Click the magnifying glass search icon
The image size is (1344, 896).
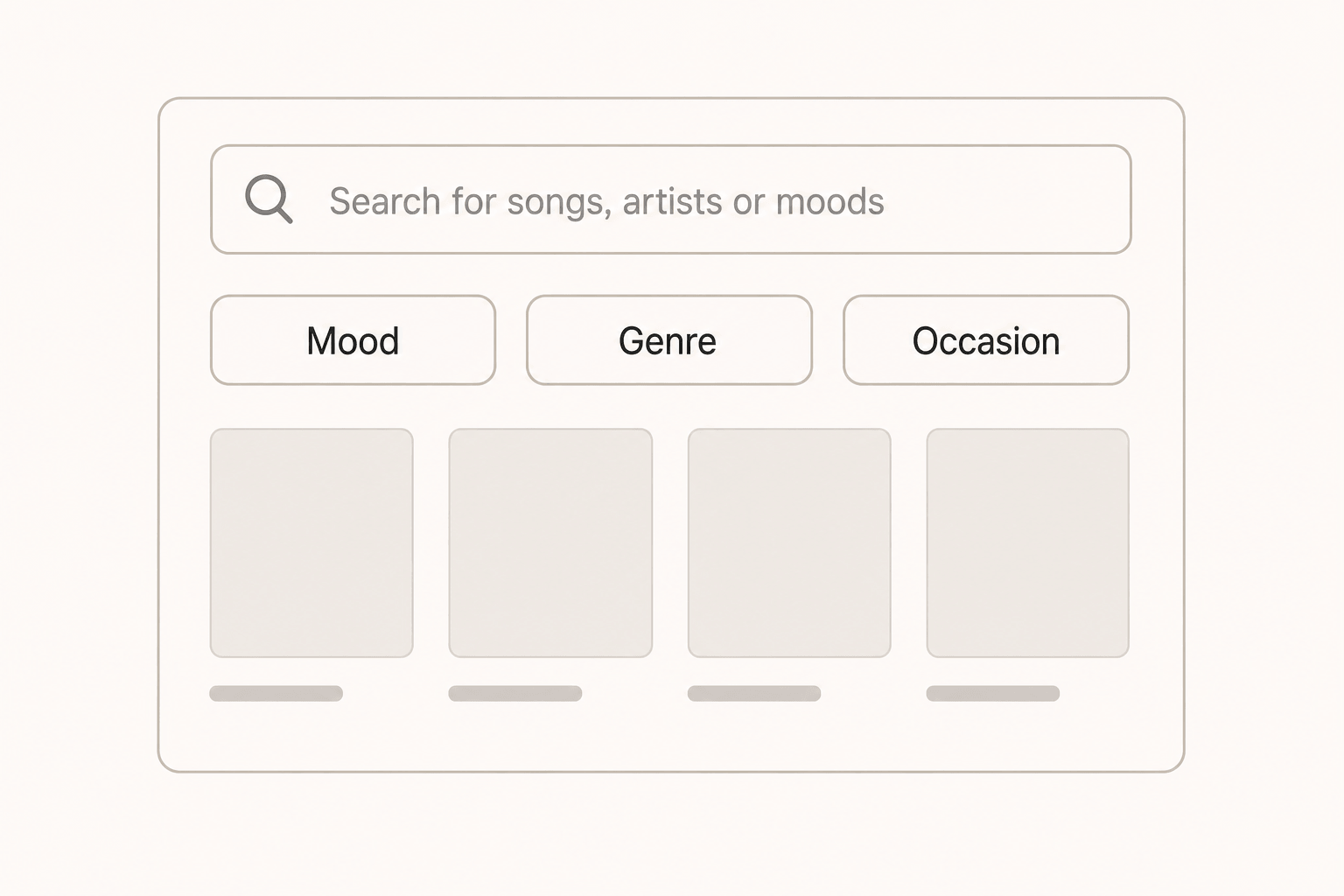point(269,199)
